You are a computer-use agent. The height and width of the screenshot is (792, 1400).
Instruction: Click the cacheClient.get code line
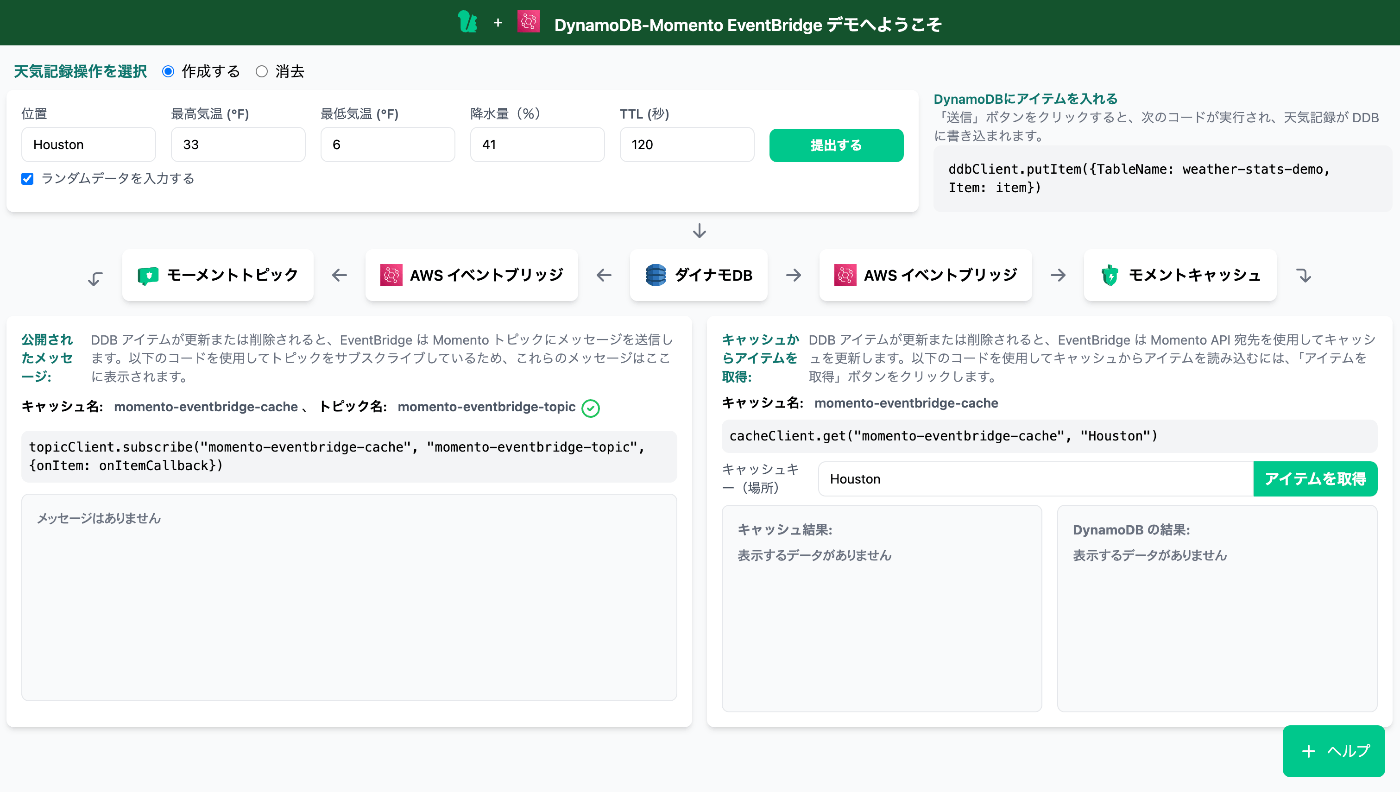(x=1050, y=436)
